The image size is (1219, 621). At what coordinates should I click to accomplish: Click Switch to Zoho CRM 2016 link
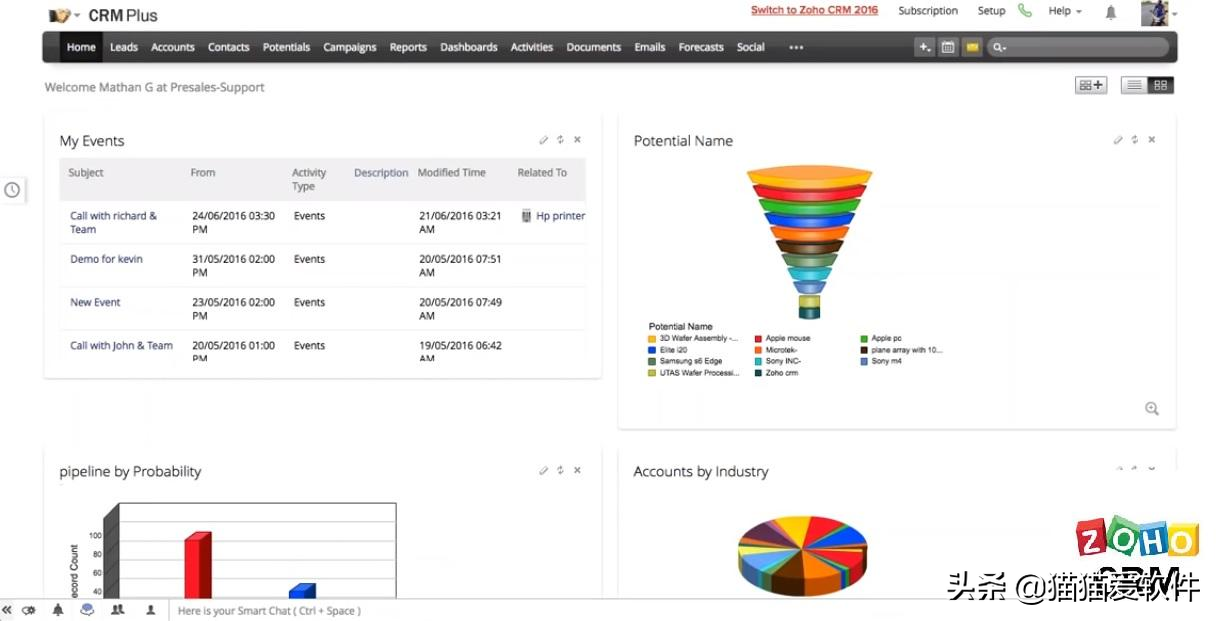pyautogui.click(x=814, y=11)
